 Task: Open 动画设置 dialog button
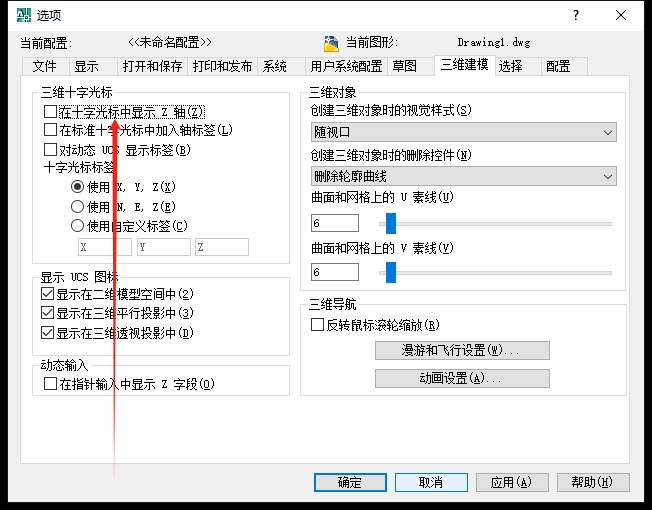[x=462, y=379]
